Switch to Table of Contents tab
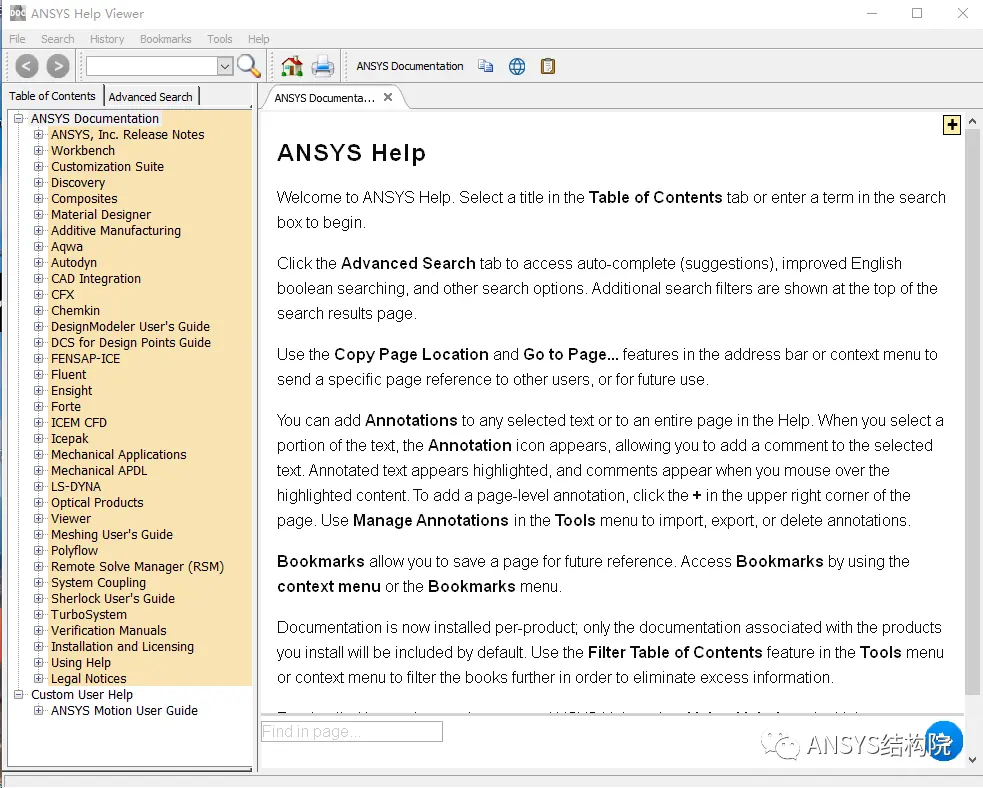Image resolution: width=983 pixels, height=788 pixels. (x=52, y=96)
